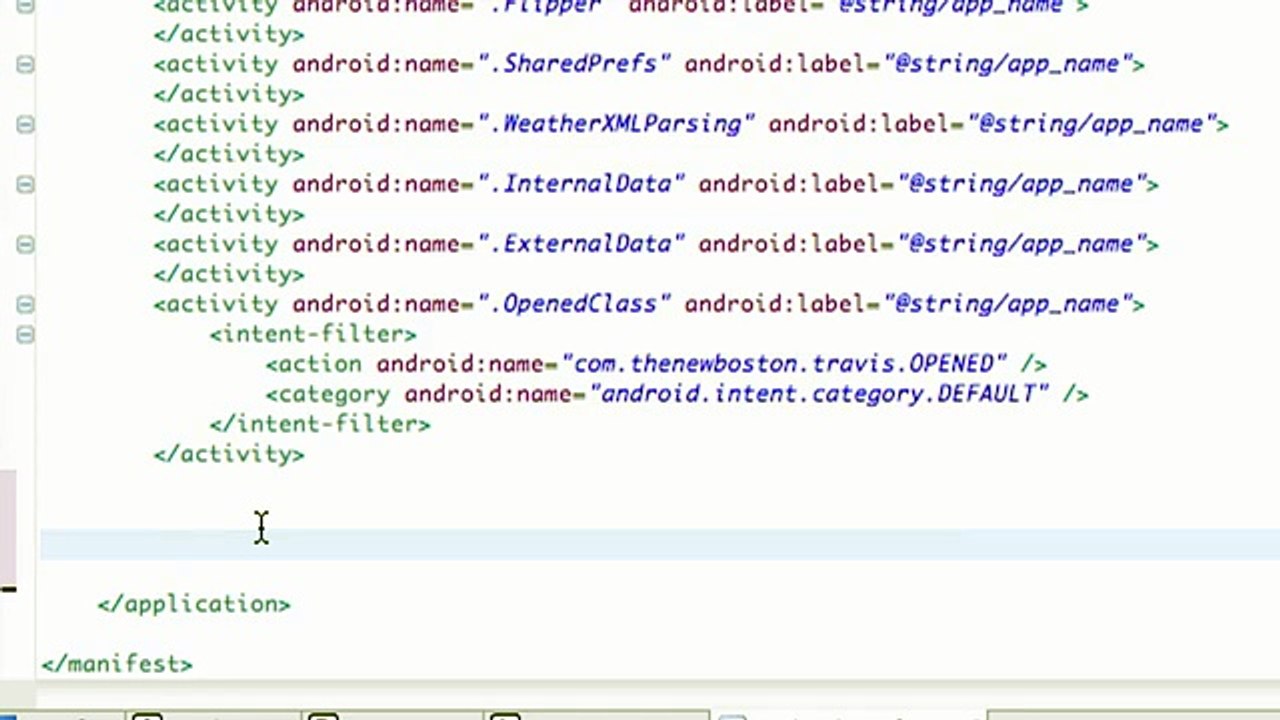This screenshot has width=1280, height=720.
Task: Click "@string/app_name" on the .ExternalData line
Action: coord(1022,244)
